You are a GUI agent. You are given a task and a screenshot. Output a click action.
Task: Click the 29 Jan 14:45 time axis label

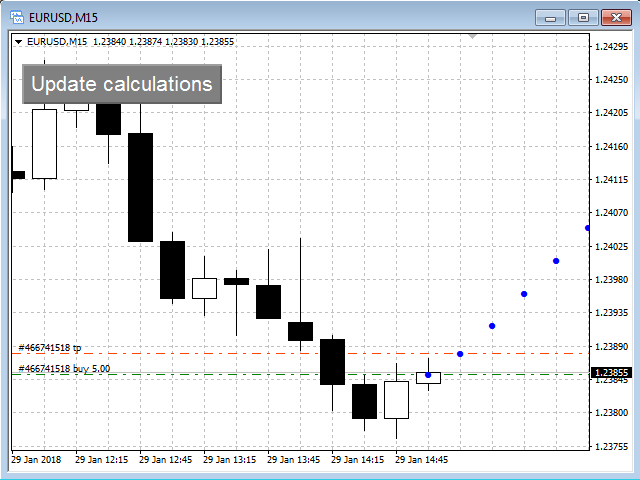(421, 460)
